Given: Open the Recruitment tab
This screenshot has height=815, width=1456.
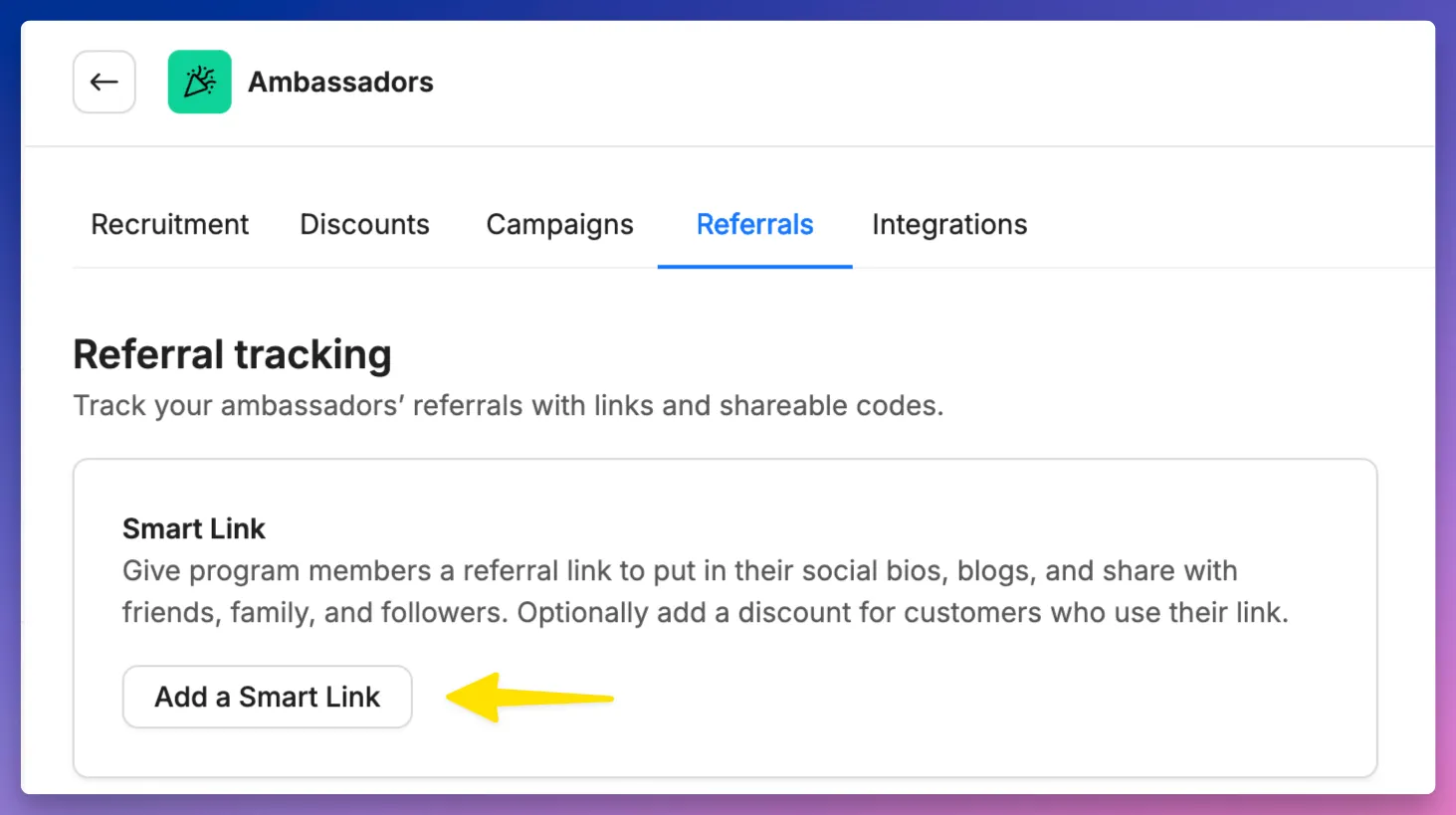Looking at the screenshot, I should [170, 225].
